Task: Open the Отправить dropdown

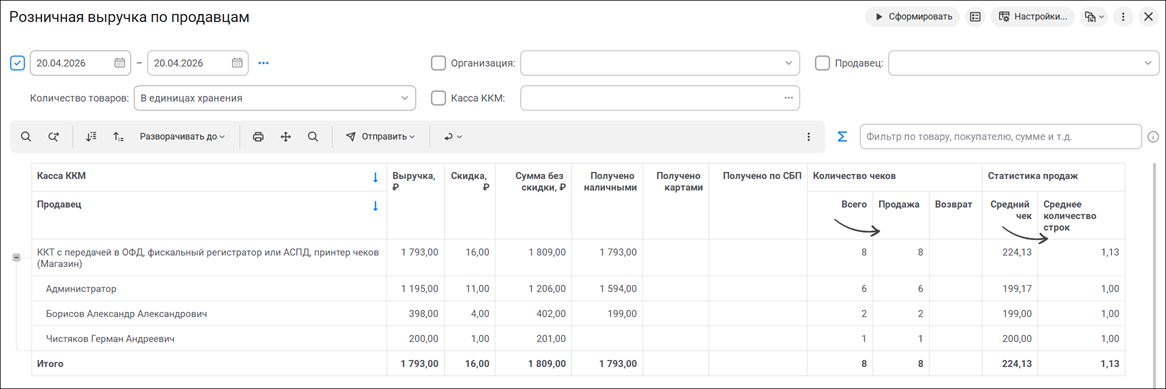Action: (x=380, y=137)
